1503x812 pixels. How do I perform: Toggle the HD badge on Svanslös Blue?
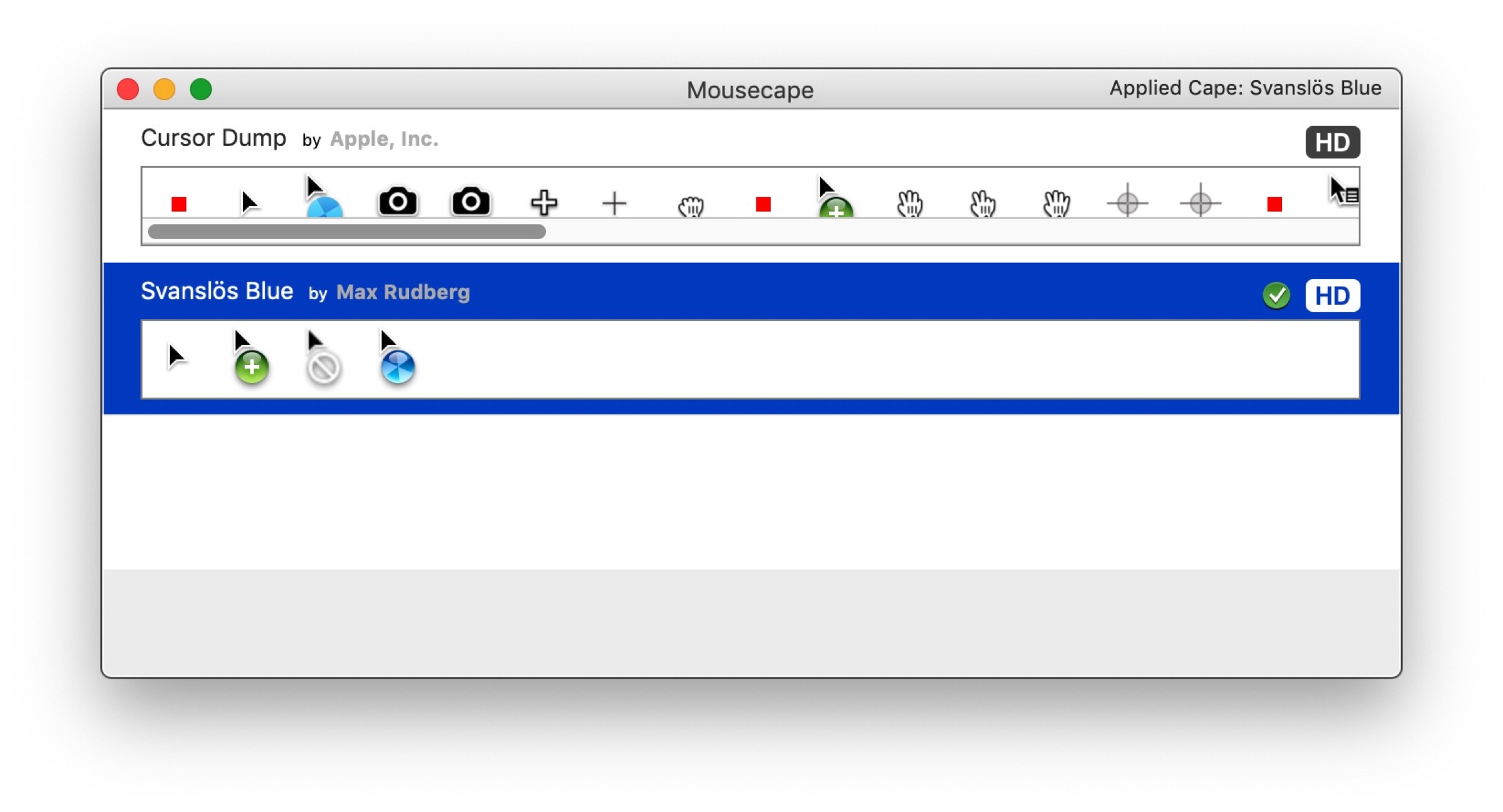click(x=1332, y=296)
